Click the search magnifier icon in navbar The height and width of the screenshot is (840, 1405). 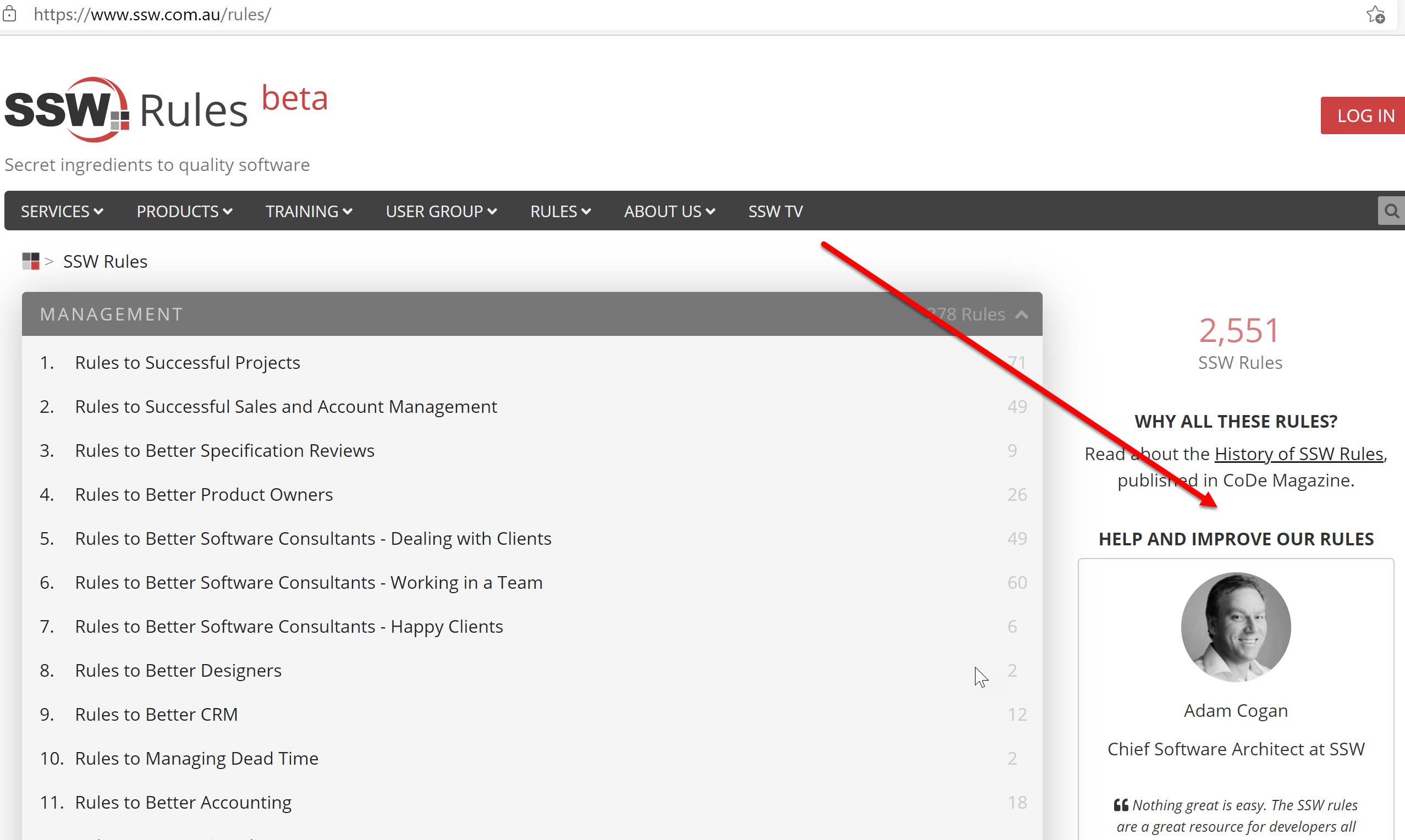(1391, 211)
